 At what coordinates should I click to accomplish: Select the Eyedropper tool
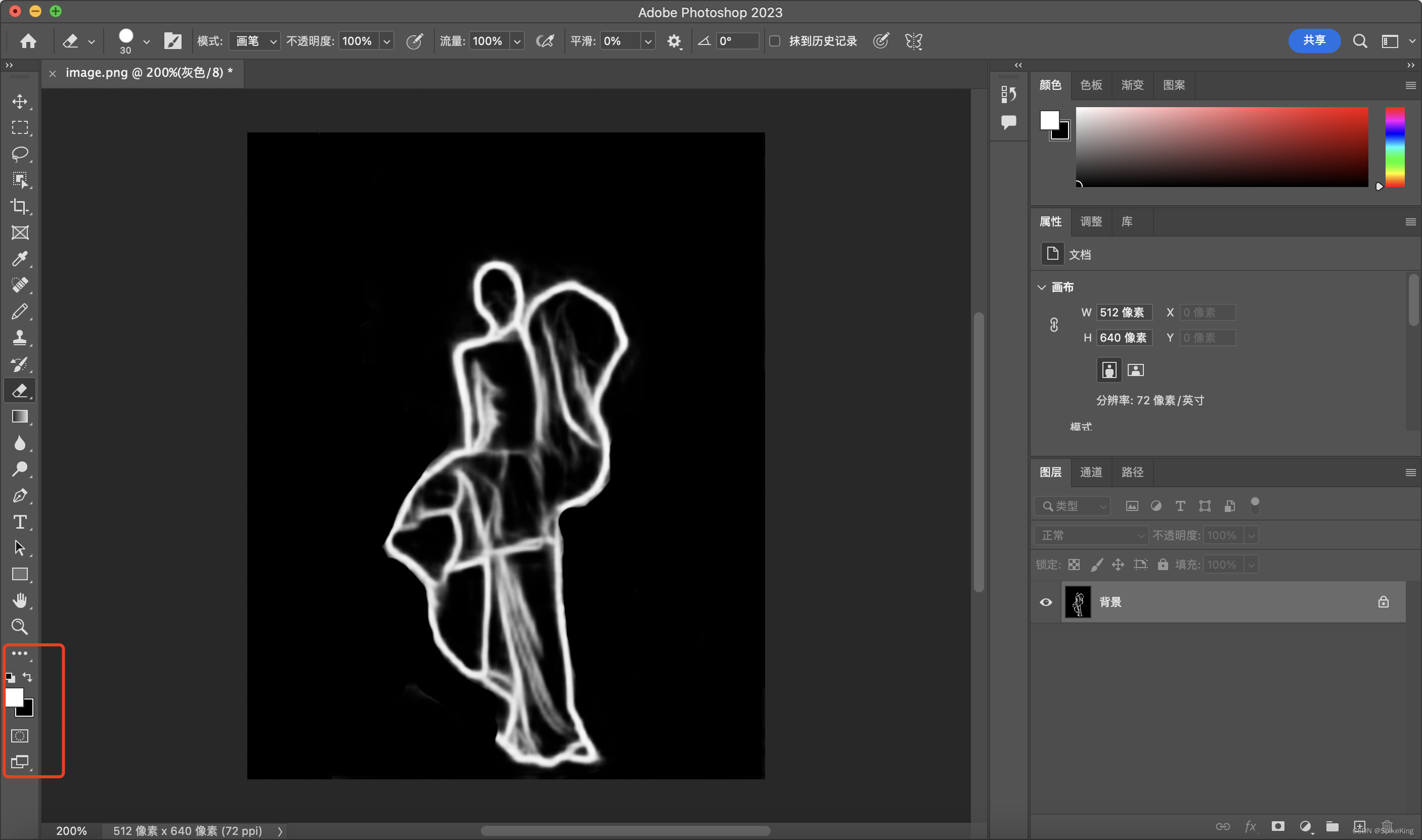pyautogui.click(x=20, y=259)
